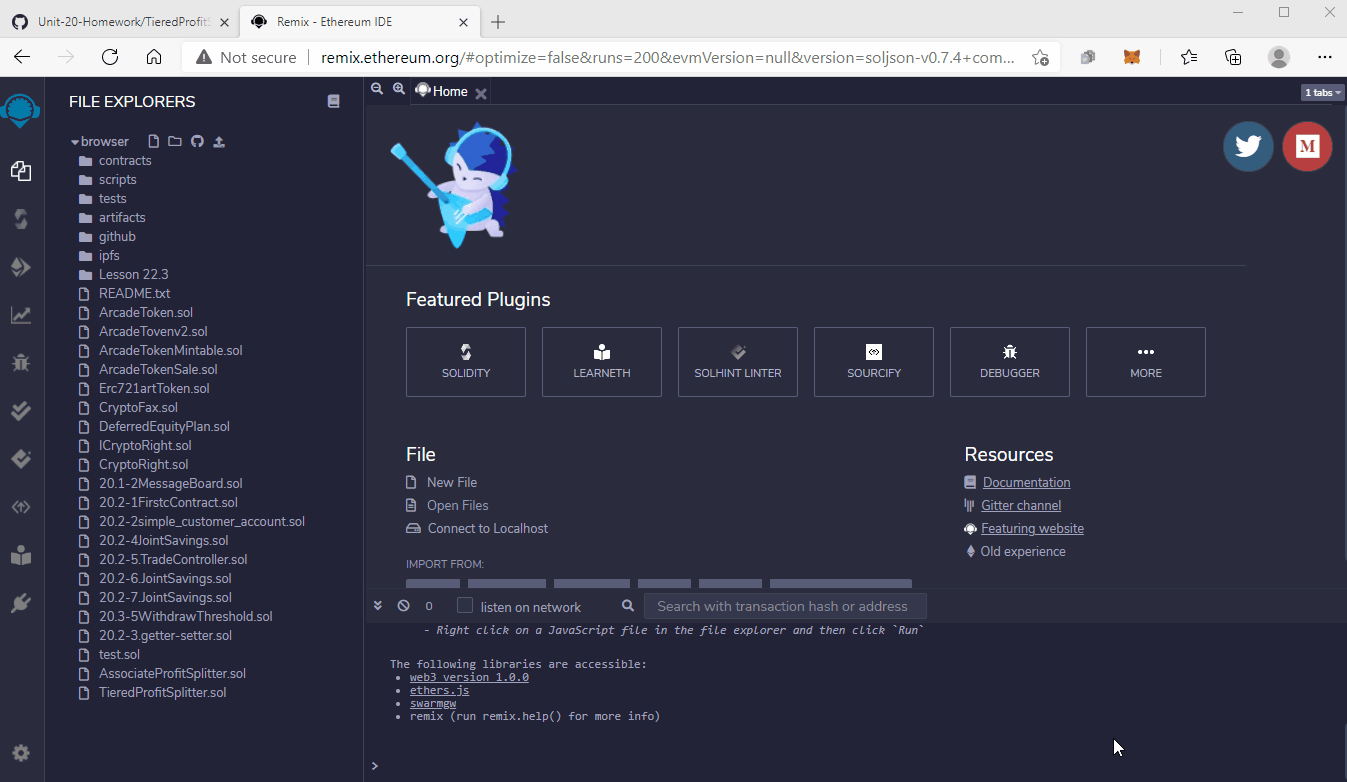Create new folder in browser explorer
Screen dimensions: 1347x782
click(x=175, y=141)
